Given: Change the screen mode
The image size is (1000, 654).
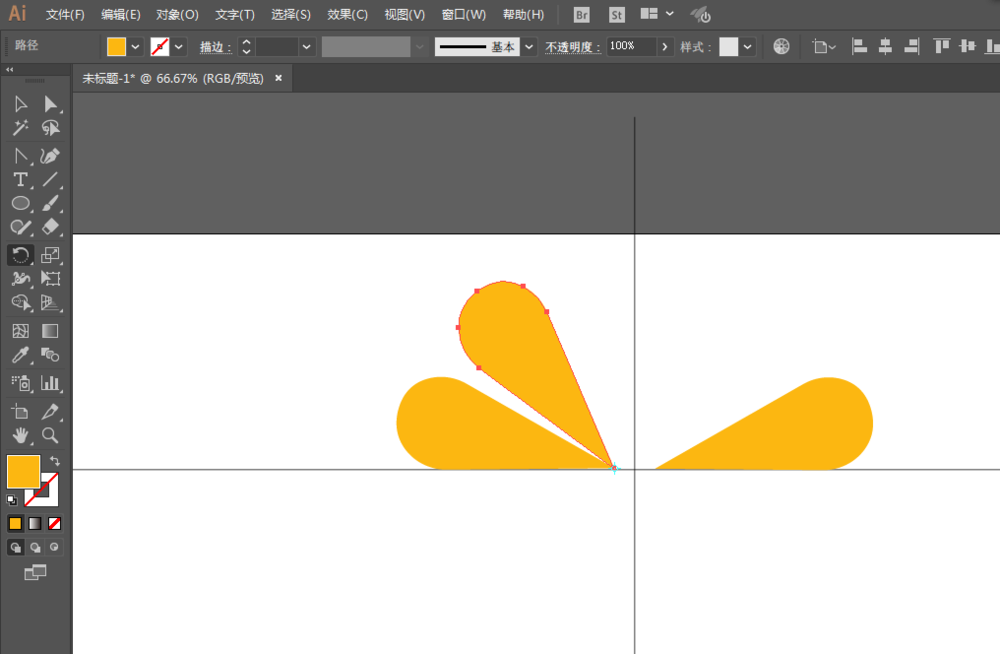Looking at the screenshot, I should [35, 573].
